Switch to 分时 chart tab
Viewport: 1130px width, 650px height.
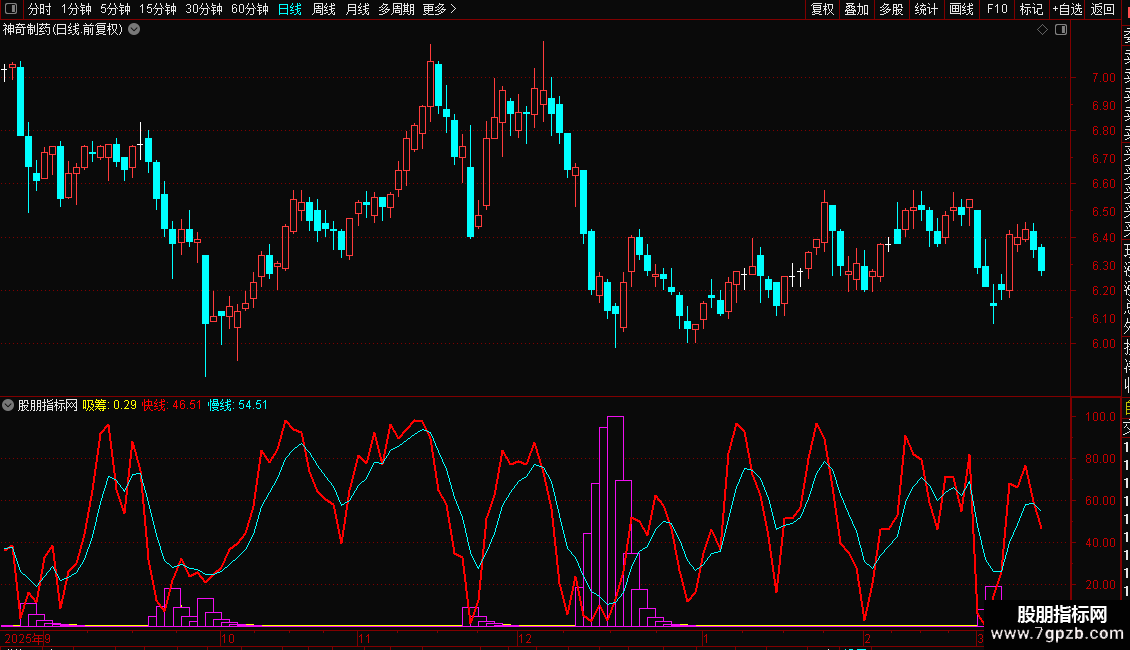click(x=40, y=9)
